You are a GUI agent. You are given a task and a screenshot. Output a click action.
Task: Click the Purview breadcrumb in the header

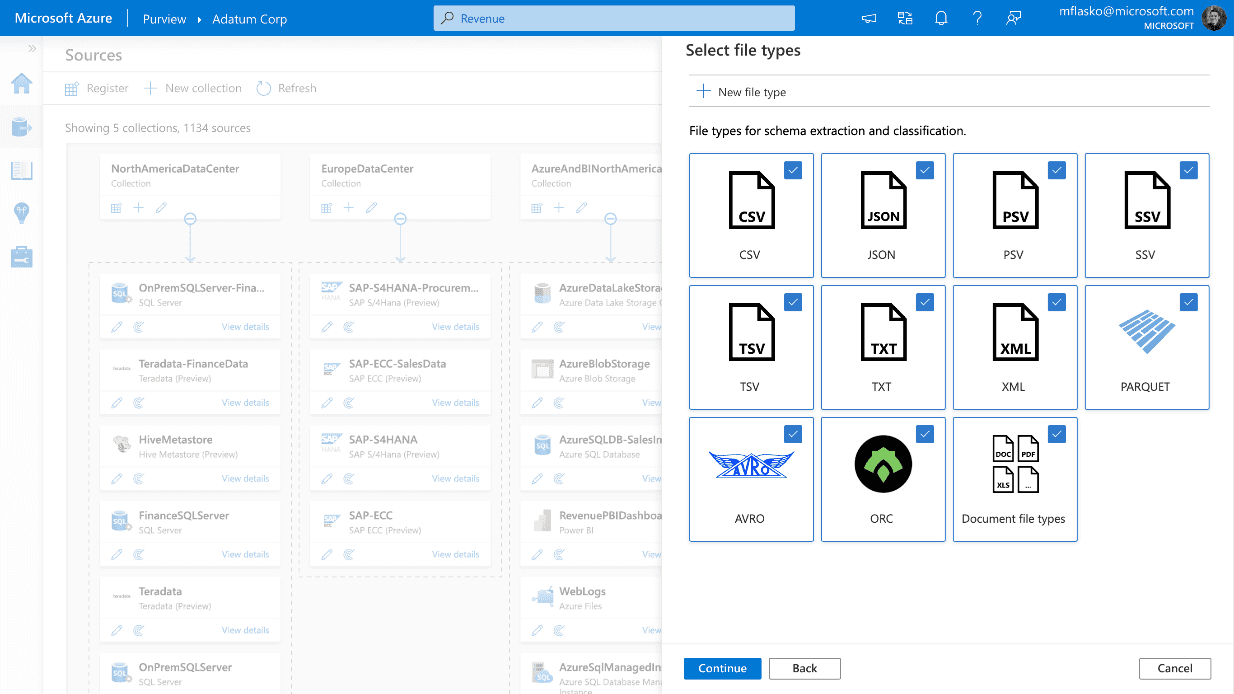click(164, 19)
